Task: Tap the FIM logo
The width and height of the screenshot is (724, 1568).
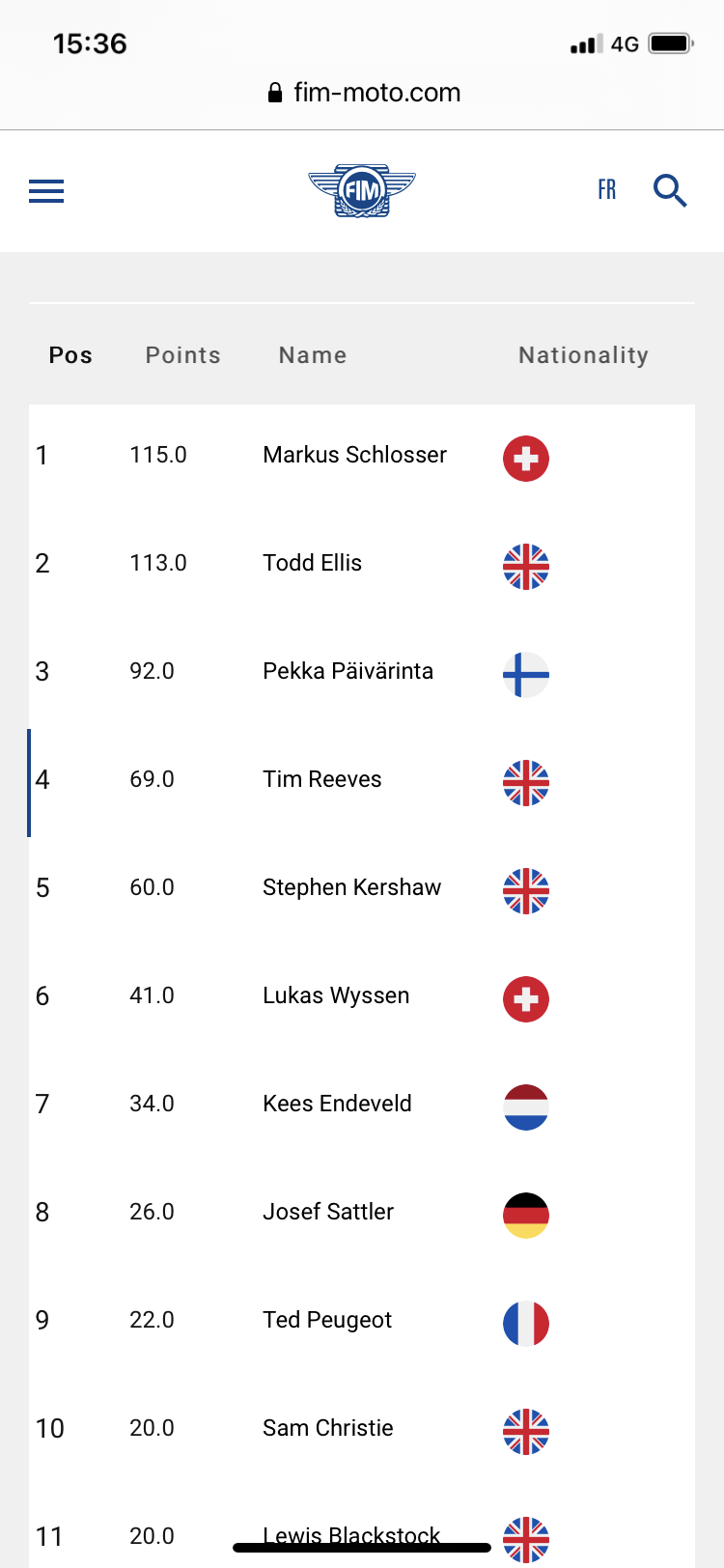Action: click(362, 190)
